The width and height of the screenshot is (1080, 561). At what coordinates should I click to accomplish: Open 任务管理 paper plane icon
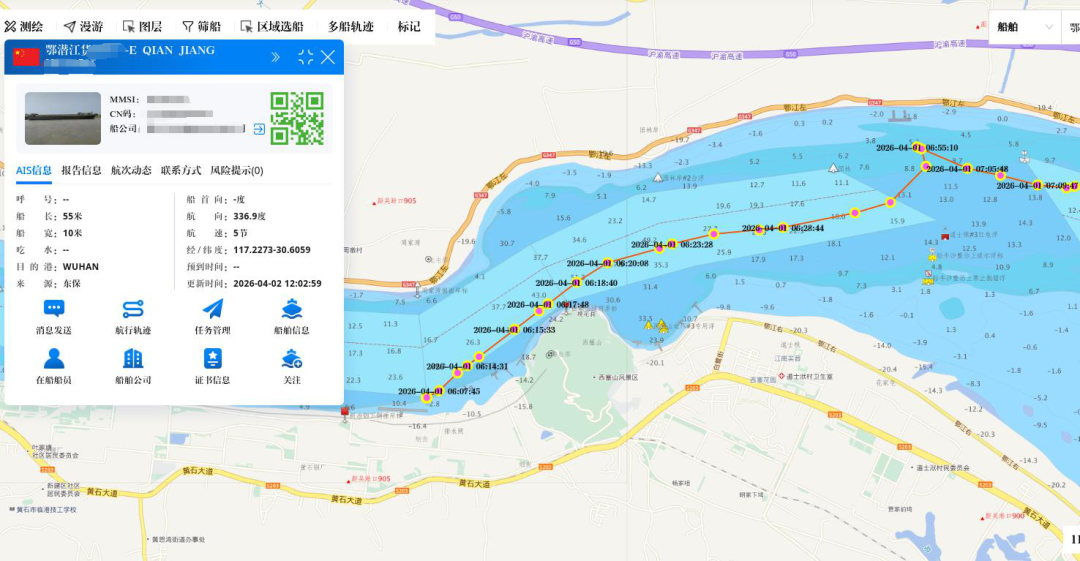[x=212, y=310]
